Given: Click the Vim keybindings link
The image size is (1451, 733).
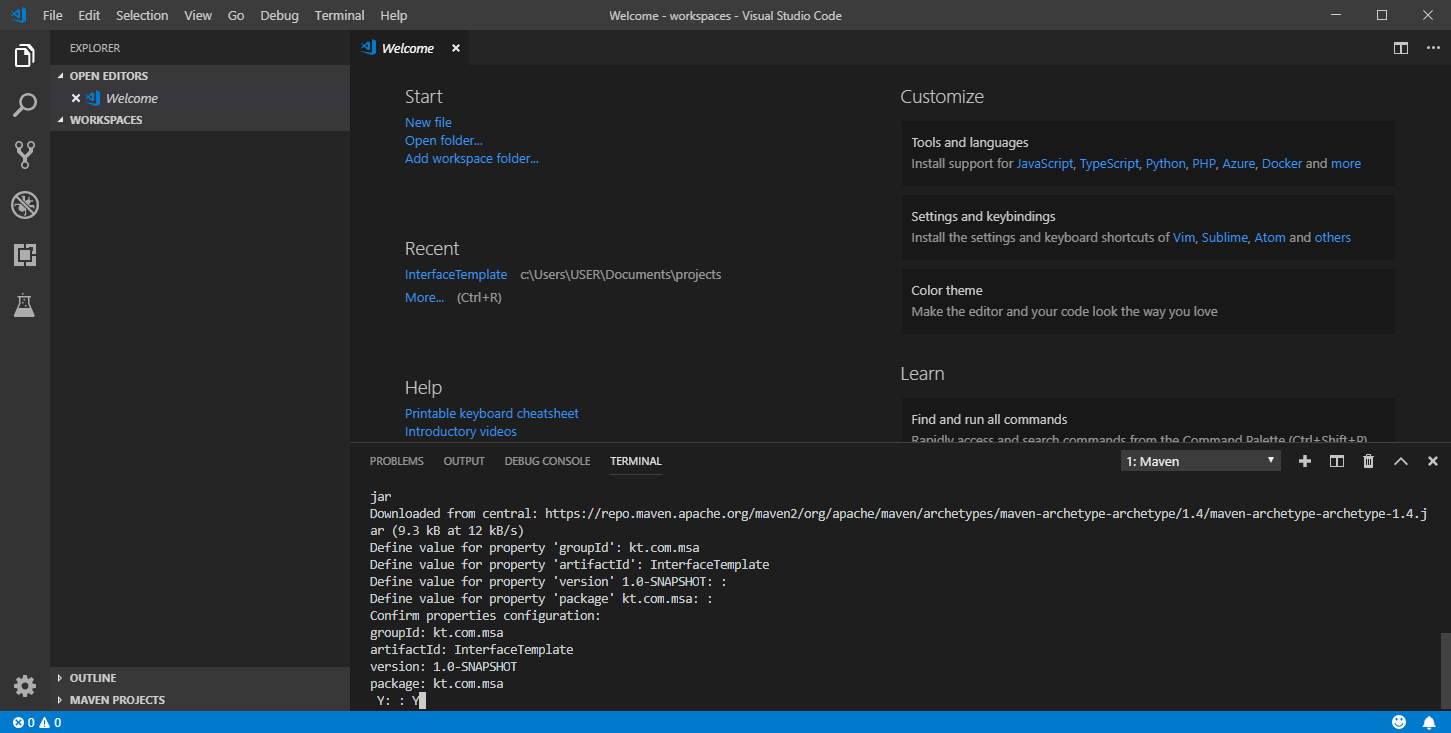Looking at the screenshot, I should coord(1184,237).
